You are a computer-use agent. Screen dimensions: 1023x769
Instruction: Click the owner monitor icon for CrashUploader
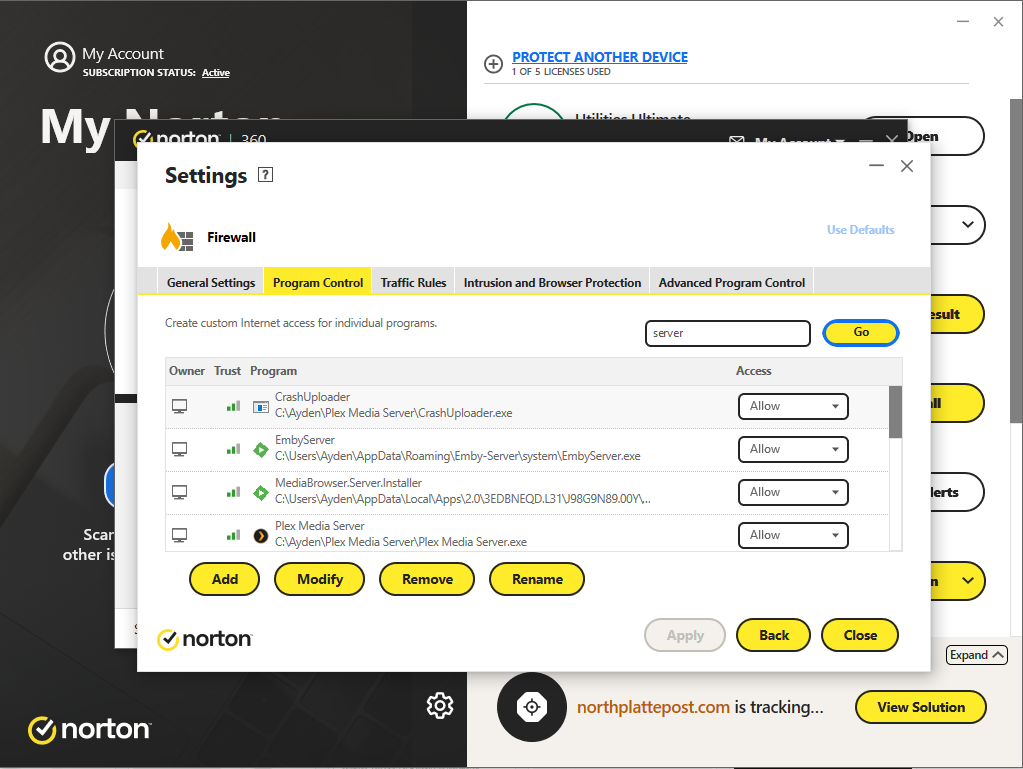pyautogui.click(x=179, y=406)
